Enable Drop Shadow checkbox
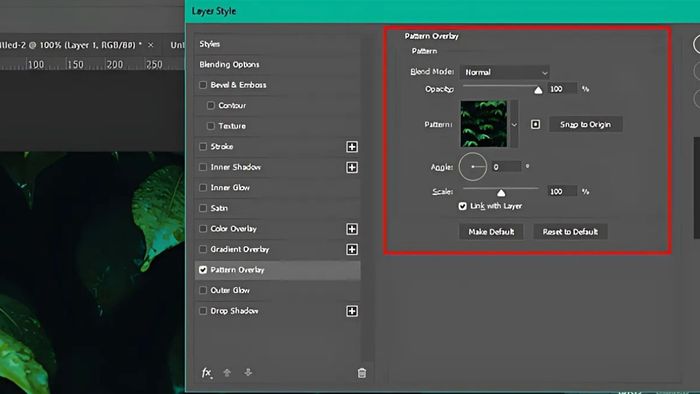 click(203, 311)
